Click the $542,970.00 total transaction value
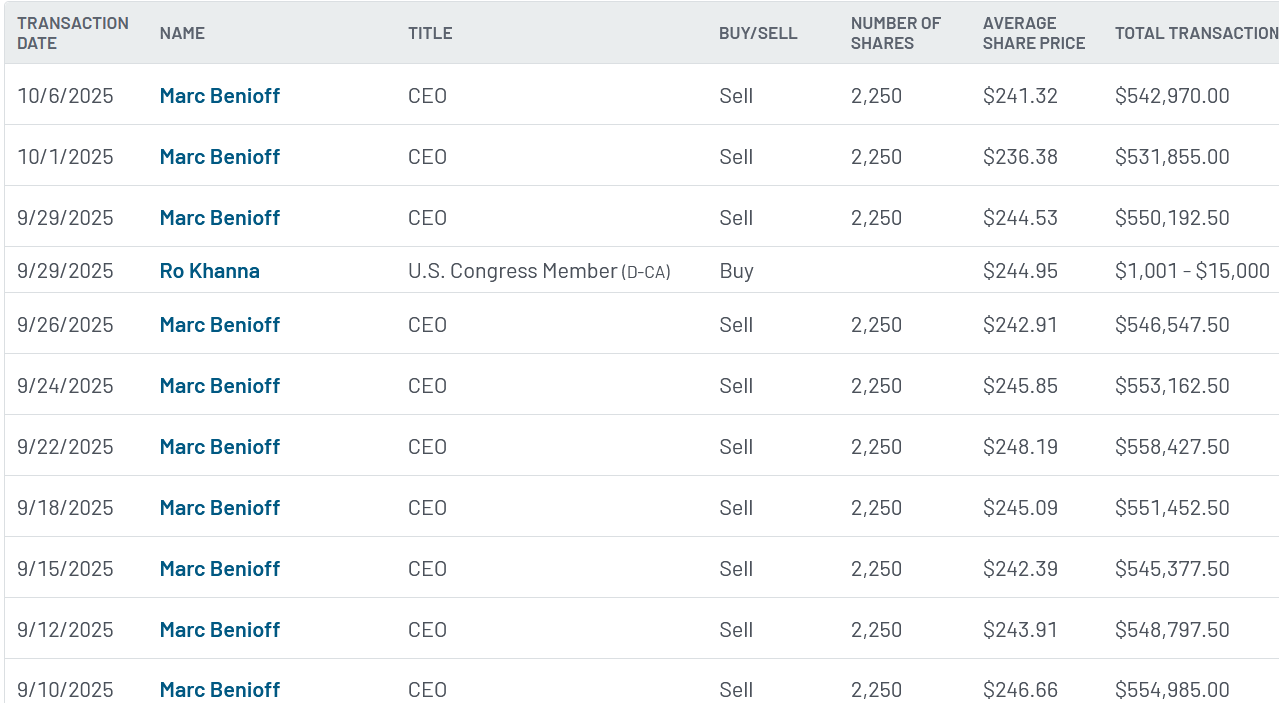 point(1172,96)
